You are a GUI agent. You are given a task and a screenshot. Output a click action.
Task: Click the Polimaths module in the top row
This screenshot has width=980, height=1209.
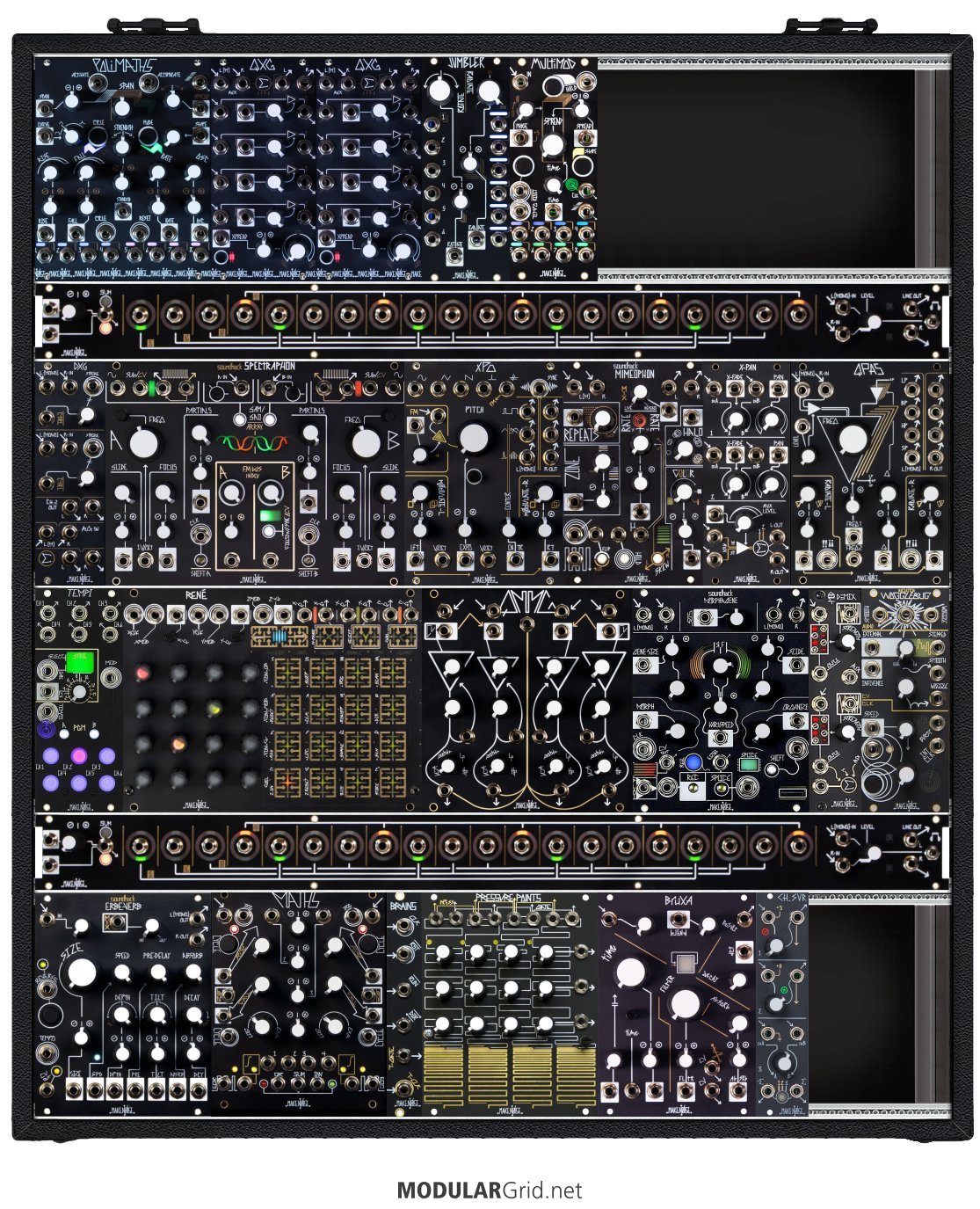(123, 167)
